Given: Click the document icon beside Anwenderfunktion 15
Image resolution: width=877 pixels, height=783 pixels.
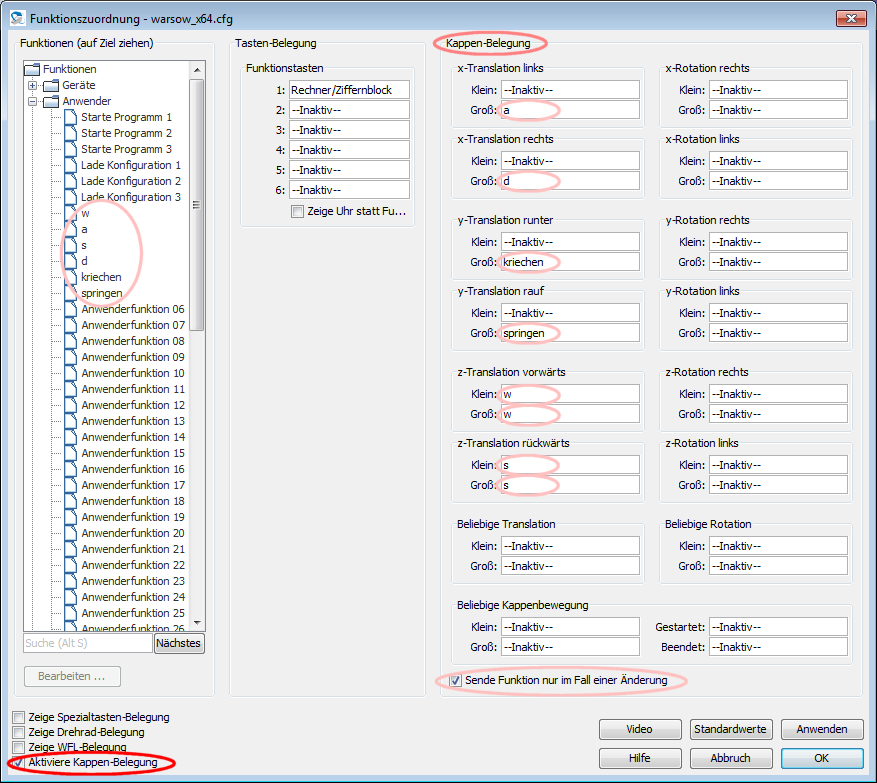Looking at the screenshot, I should [x=70, y=453].
